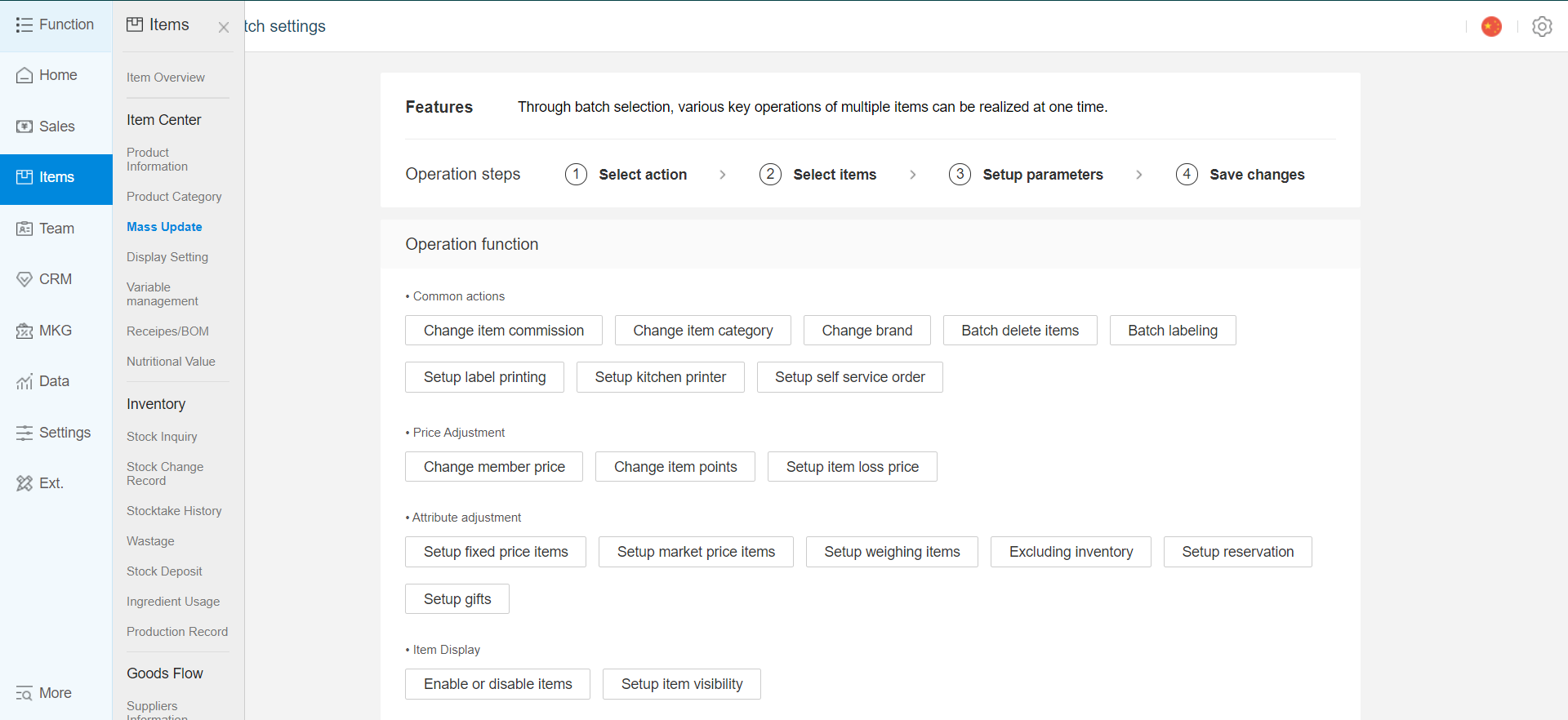Click Batch delete items button

1020,331
